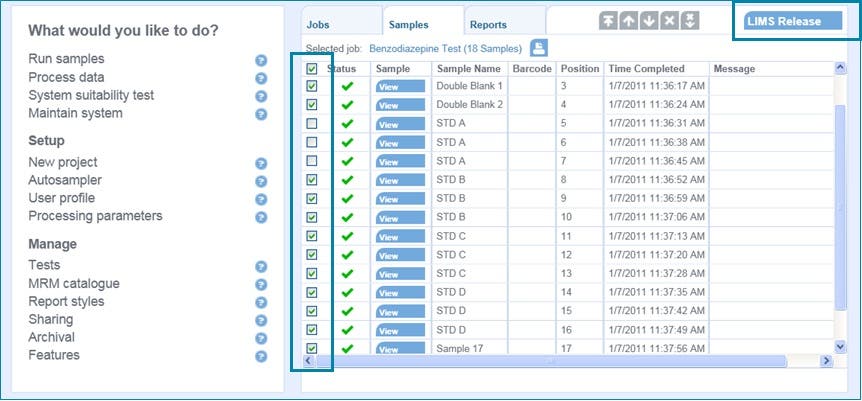Click the table scroll up arrow

[x=840, y=69]
